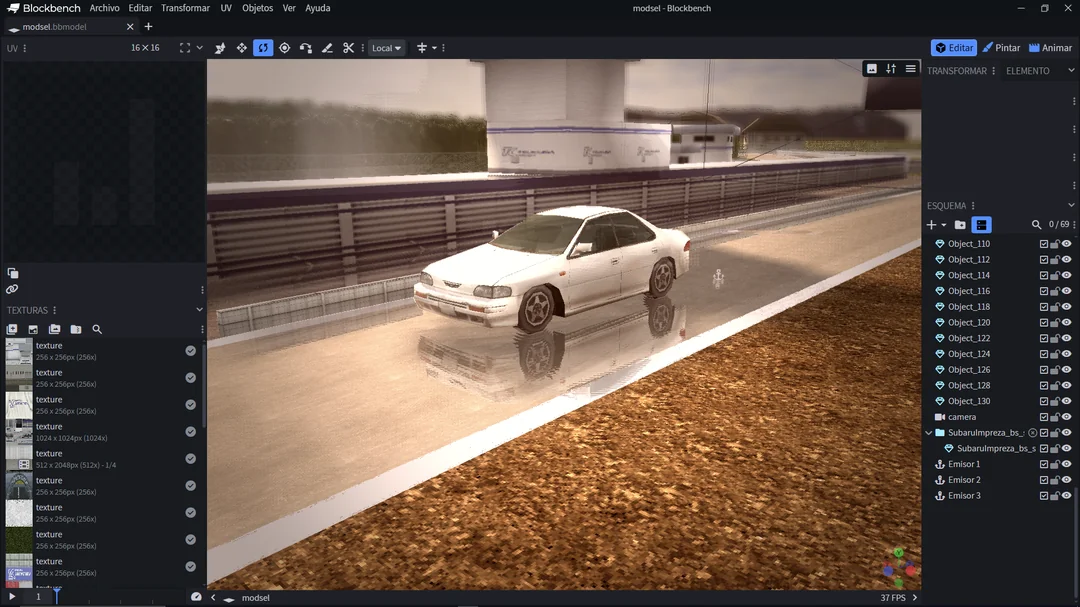Switch to Pintar mode

1001,48
